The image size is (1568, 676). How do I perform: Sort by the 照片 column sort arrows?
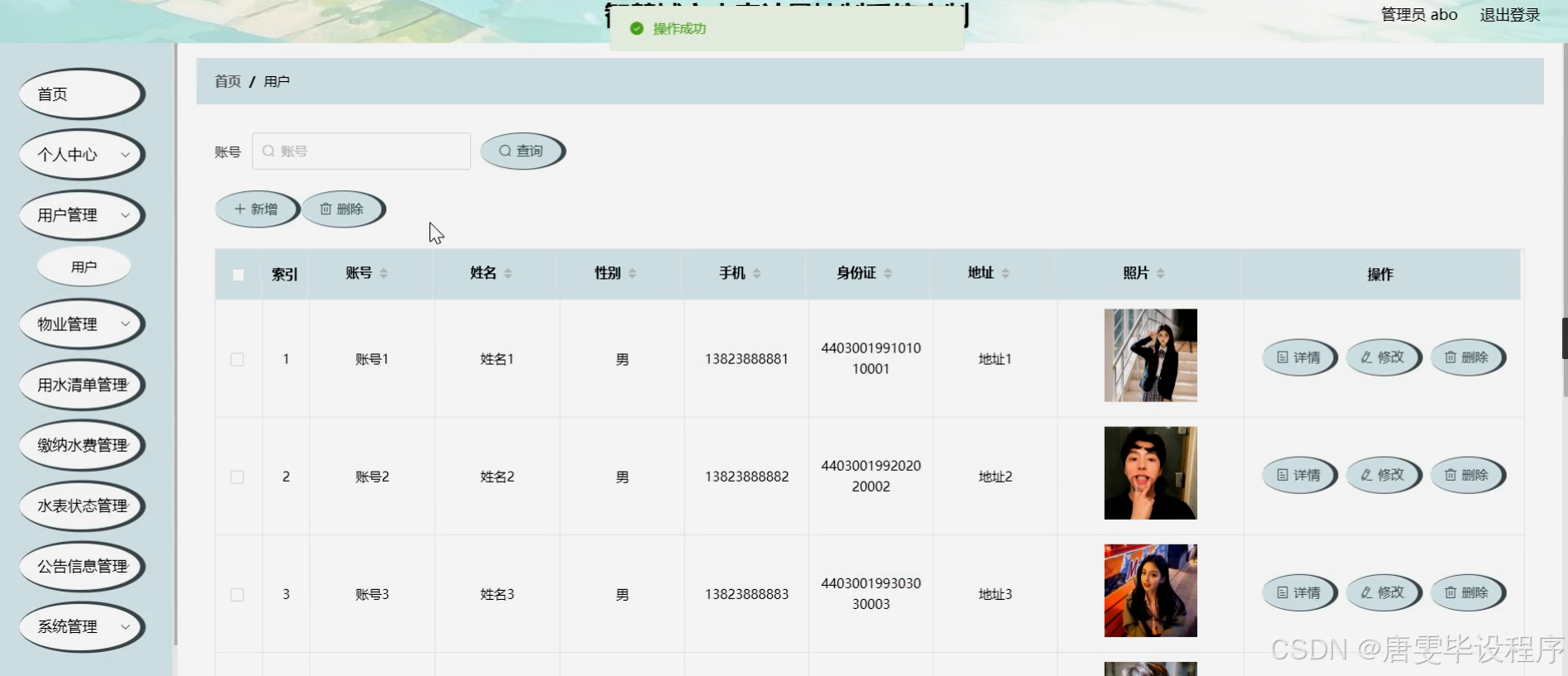click(x=1161, y=273)
